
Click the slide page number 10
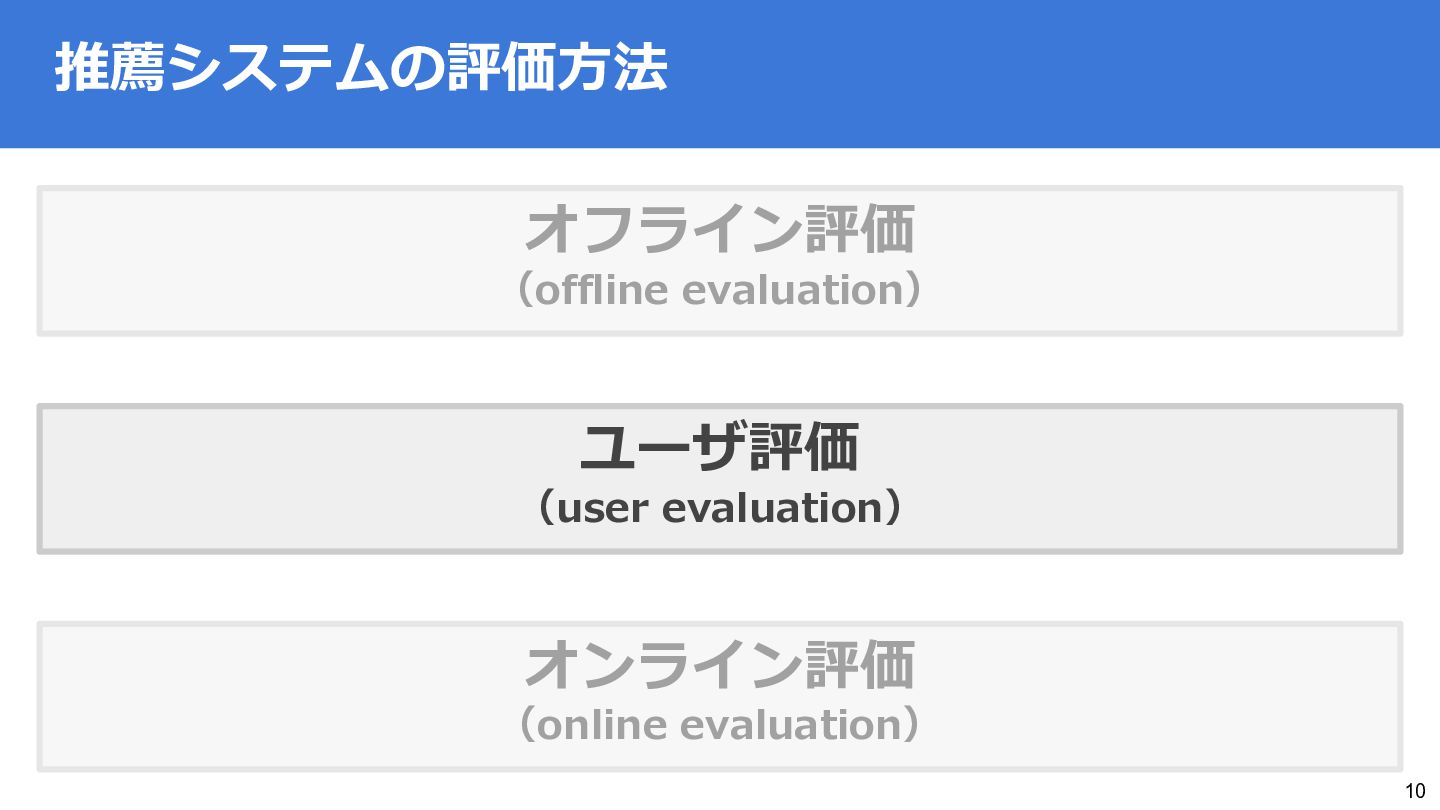pyautogui.click(x=1415, y=791)
